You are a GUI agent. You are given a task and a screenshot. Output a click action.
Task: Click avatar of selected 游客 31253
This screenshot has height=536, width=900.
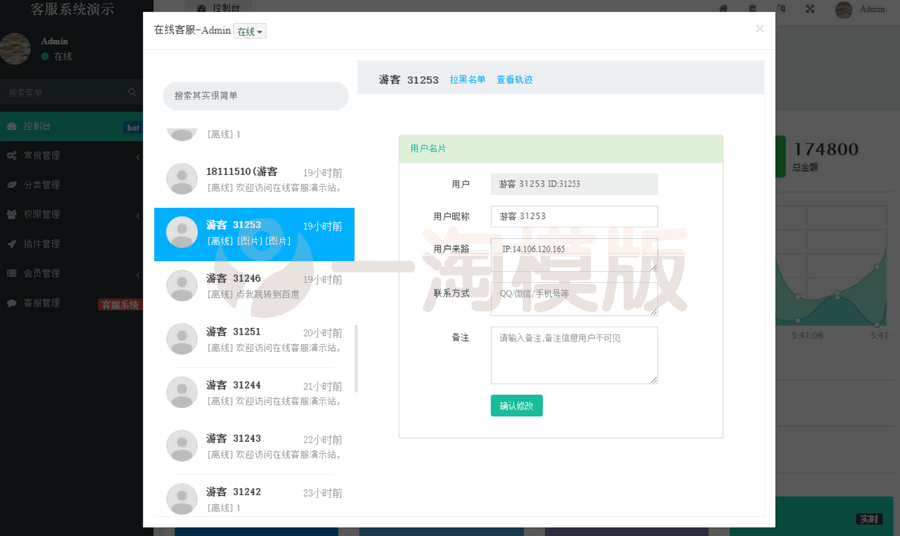(x=182, y=232)
